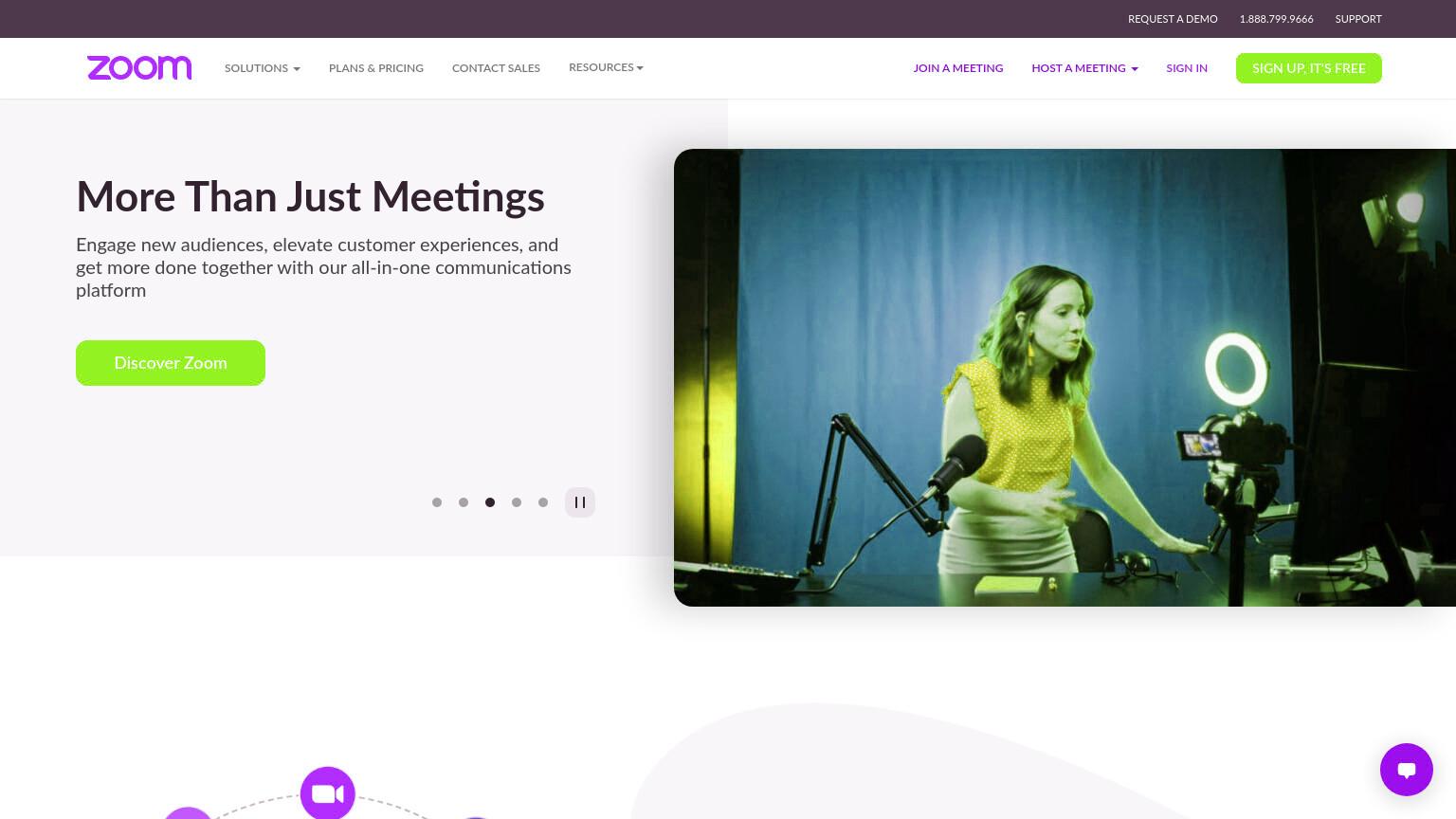Click the Sign In link
The image size is (1456, 819).
coord(1187,68)
